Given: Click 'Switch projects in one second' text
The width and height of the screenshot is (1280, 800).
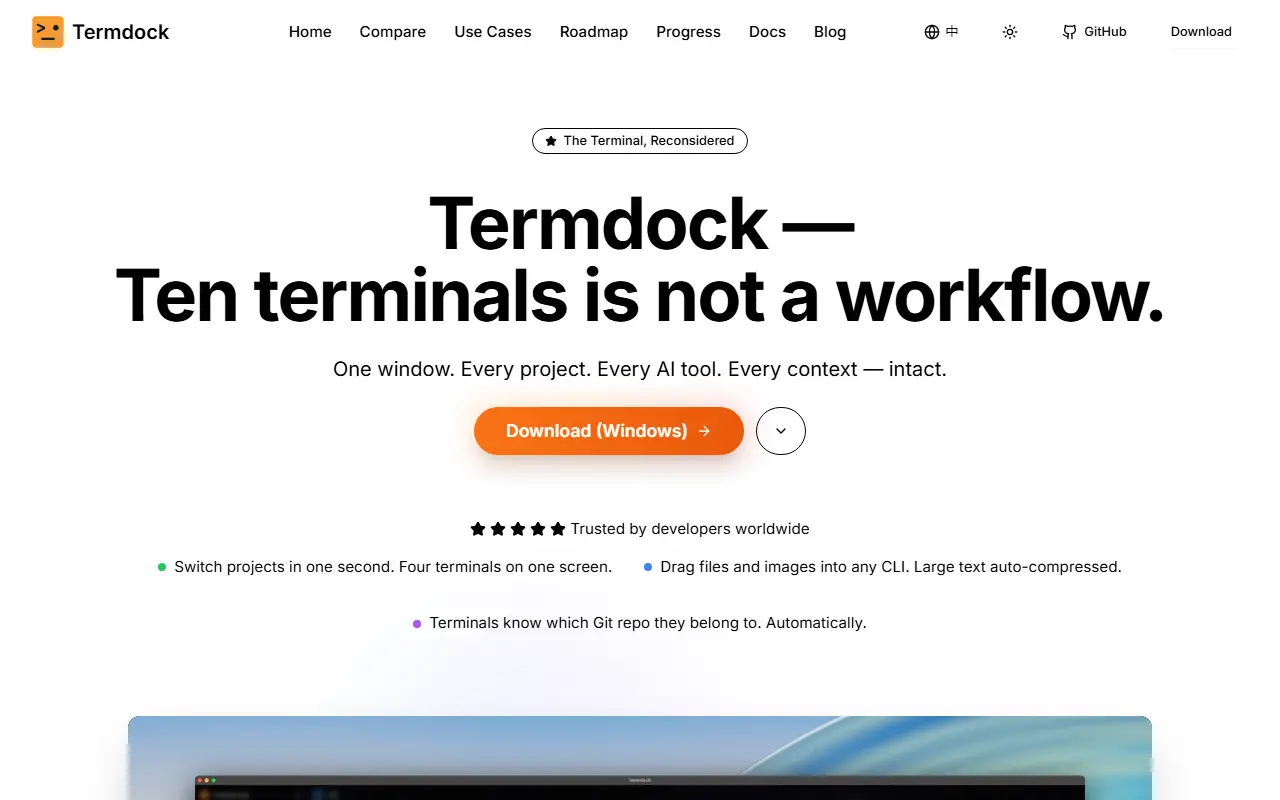Looking at the screenshot, I should tap(393, 567).
